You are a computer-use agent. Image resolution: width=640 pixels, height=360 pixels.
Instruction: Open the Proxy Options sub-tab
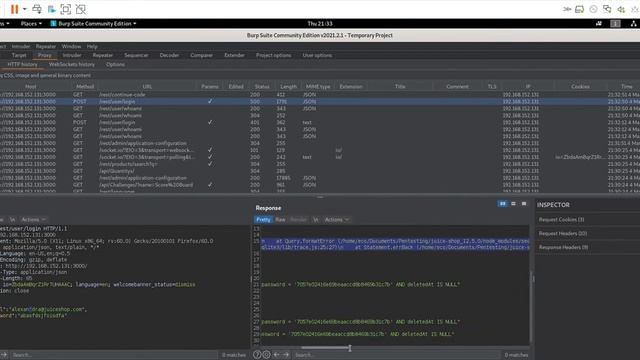click(116, 64)
